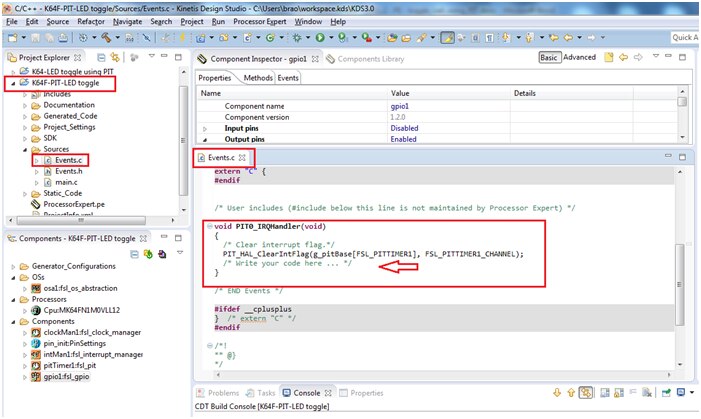
Task: Toggle Mark Occurrences highlighter icon
Action: coord(447,38)
